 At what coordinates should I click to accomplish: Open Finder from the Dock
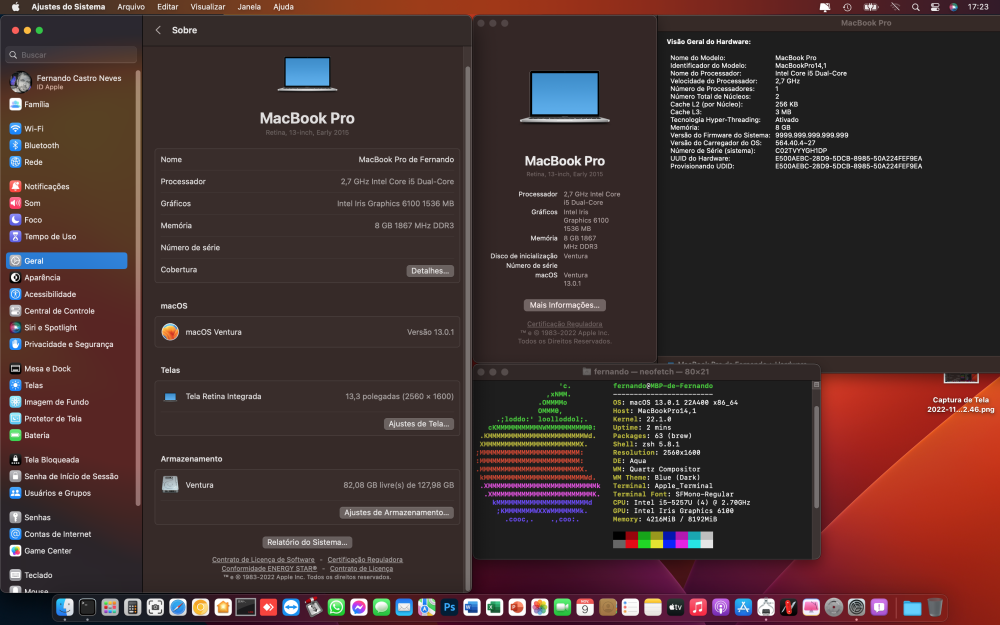[65, 608]
